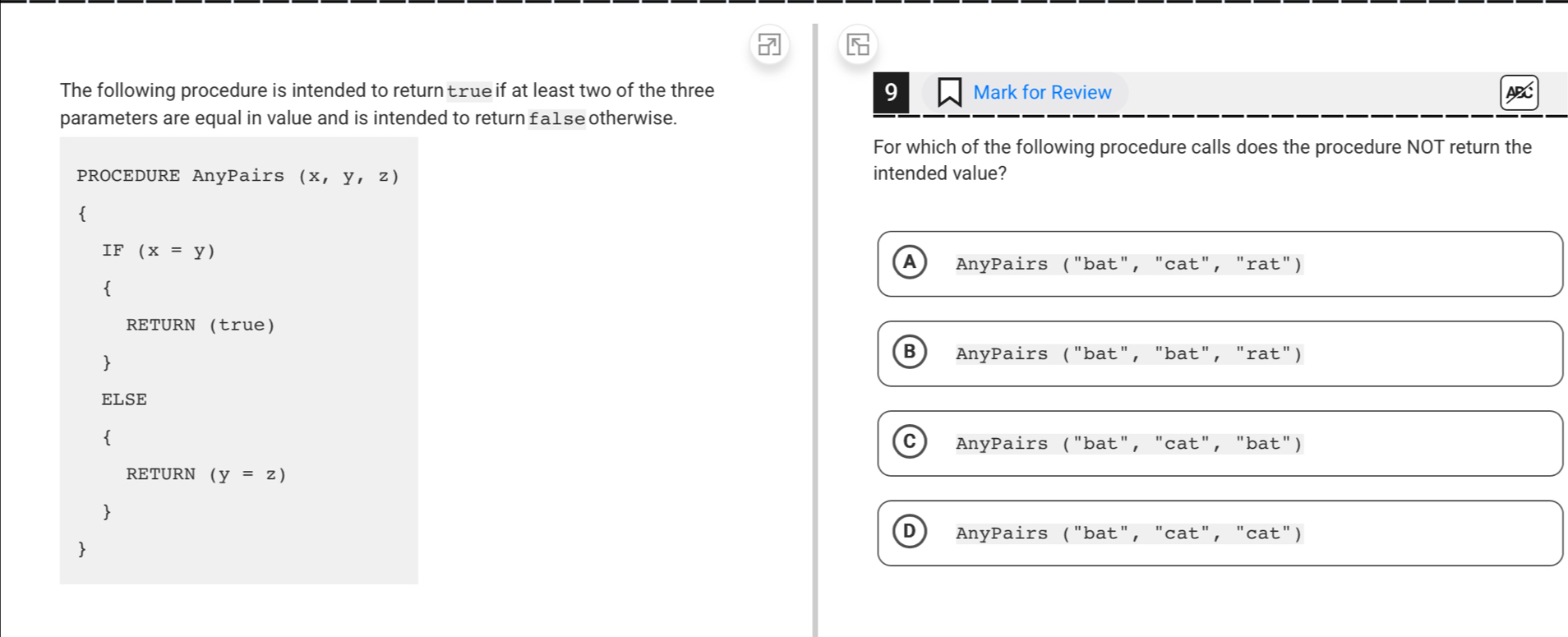Click the vertical pane divider bar
Viewport: 1568px width, 637px height.
click(815, 329)
